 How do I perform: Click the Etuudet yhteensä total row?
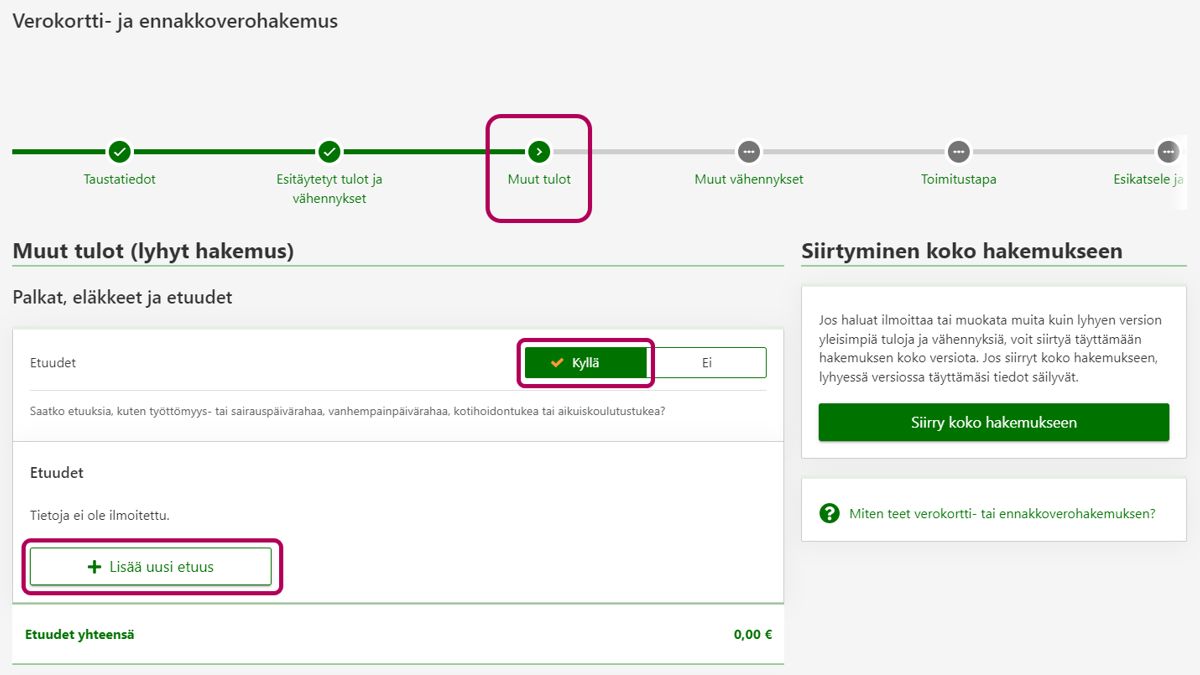pyautogui.click(x=398, y=634)
